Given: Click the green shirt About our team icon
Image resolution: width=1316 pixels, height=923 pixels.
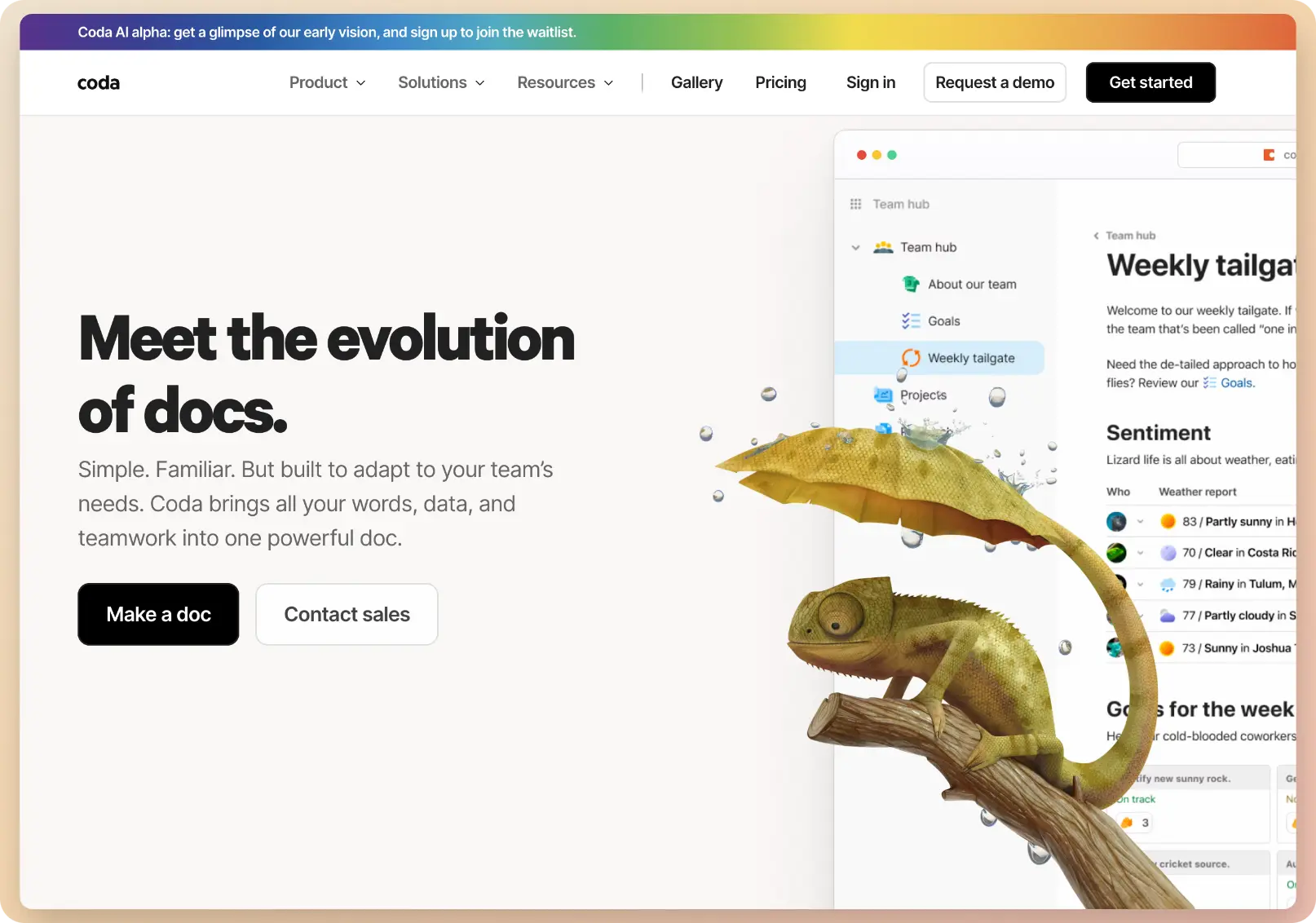Looking at the screenshot, I should click(x=911, y=284).
